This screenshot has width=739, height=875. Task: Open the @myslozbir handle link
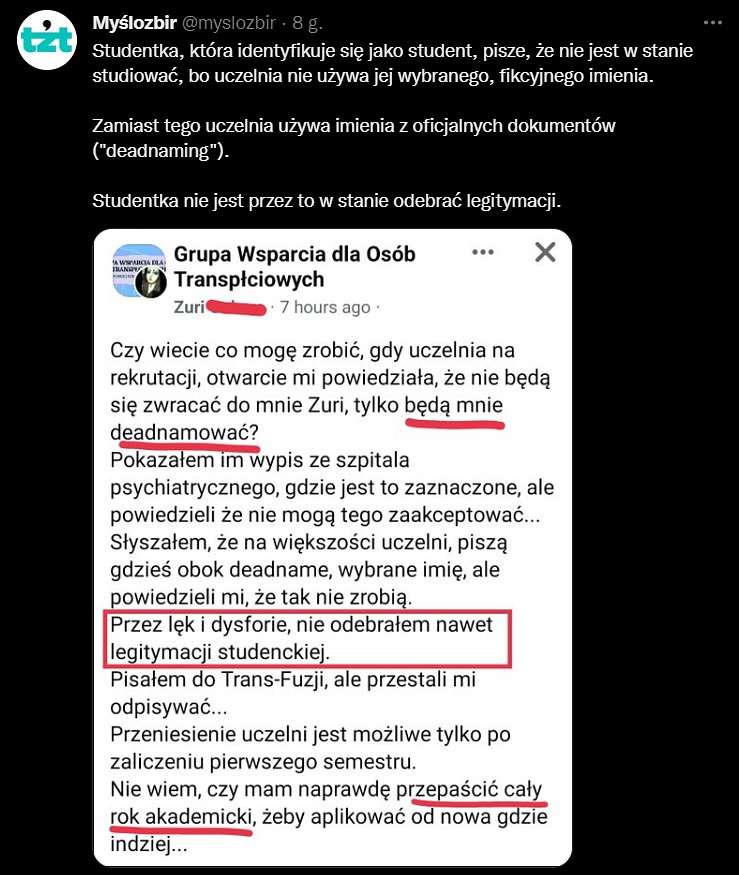click(229, 23)
